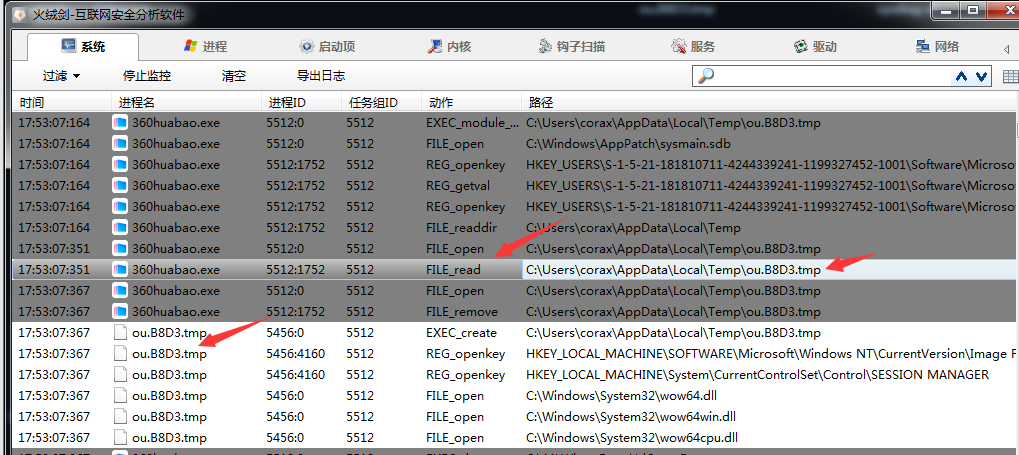Click the 360huabao.exe icon in FILE_read row

[x=121, y=270]
